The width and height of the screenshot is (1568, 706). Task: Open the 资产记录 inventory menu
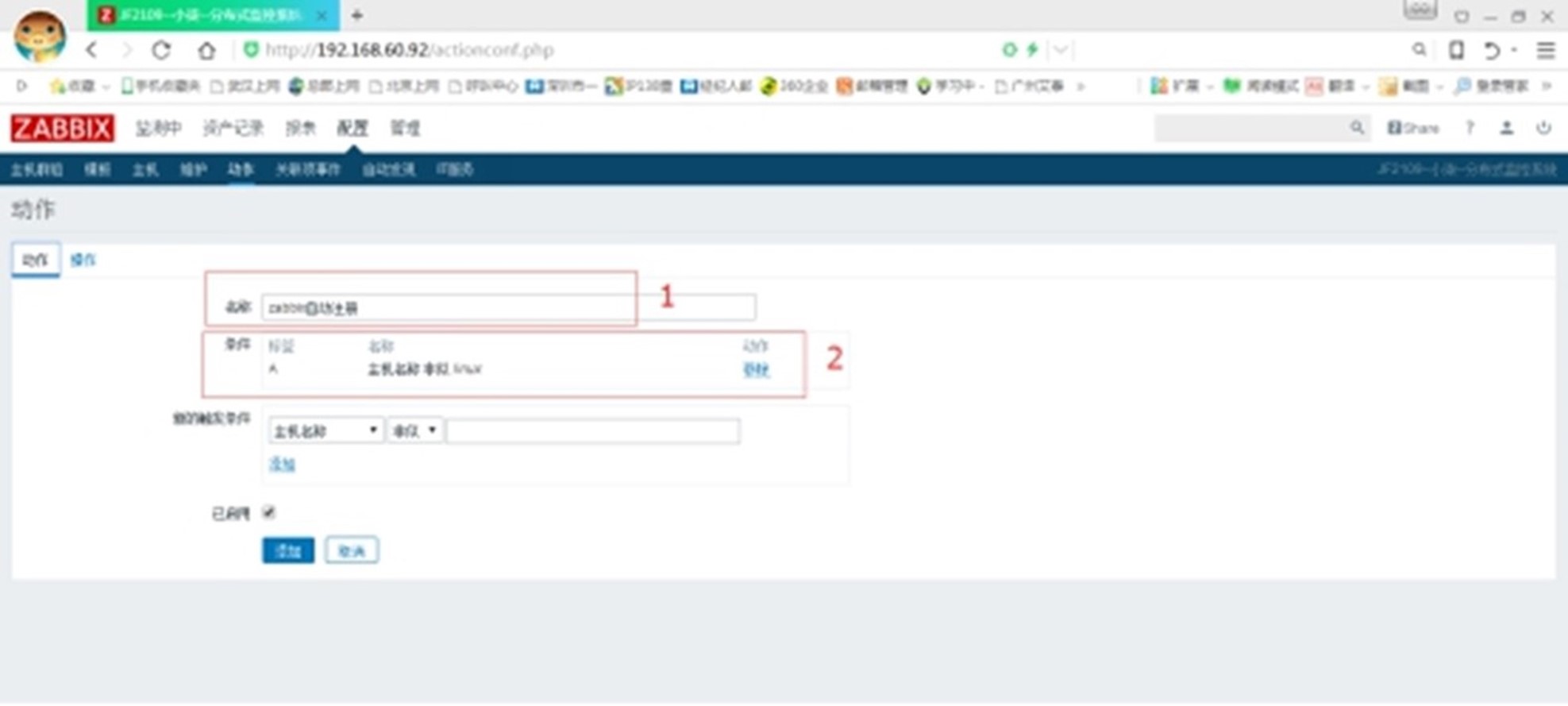(233, 128)
